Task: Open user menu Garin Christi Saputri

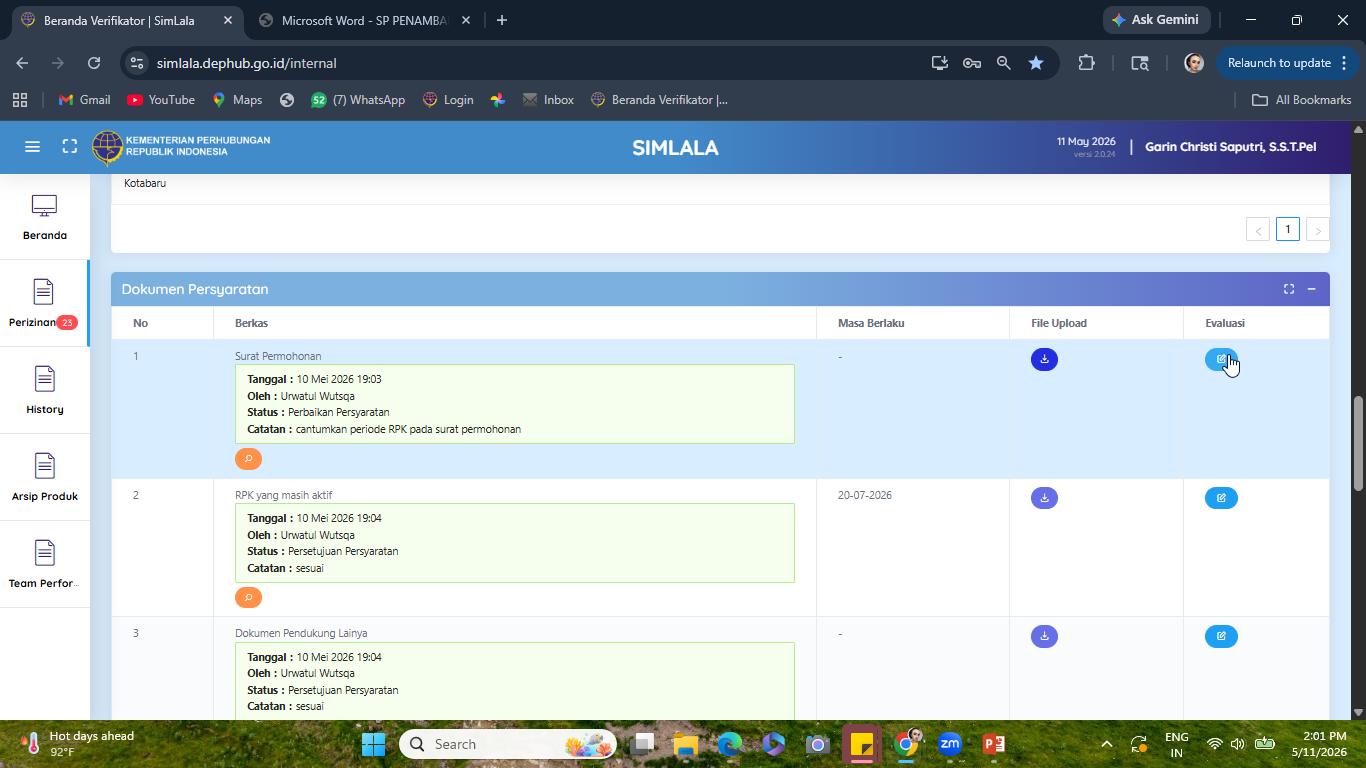Action: [x=1230, y=147]
